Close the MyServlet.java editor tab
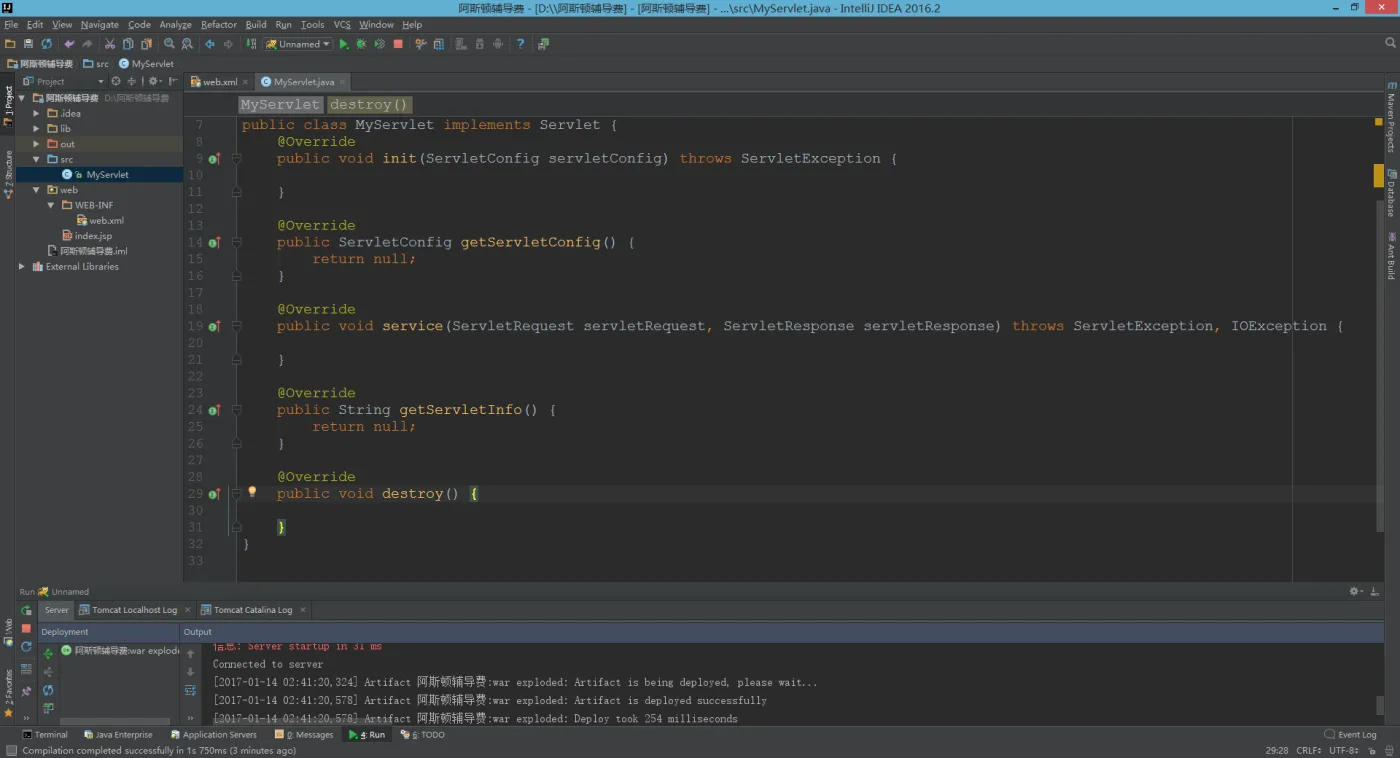1400x758 pixels. (x=343, y=82)
